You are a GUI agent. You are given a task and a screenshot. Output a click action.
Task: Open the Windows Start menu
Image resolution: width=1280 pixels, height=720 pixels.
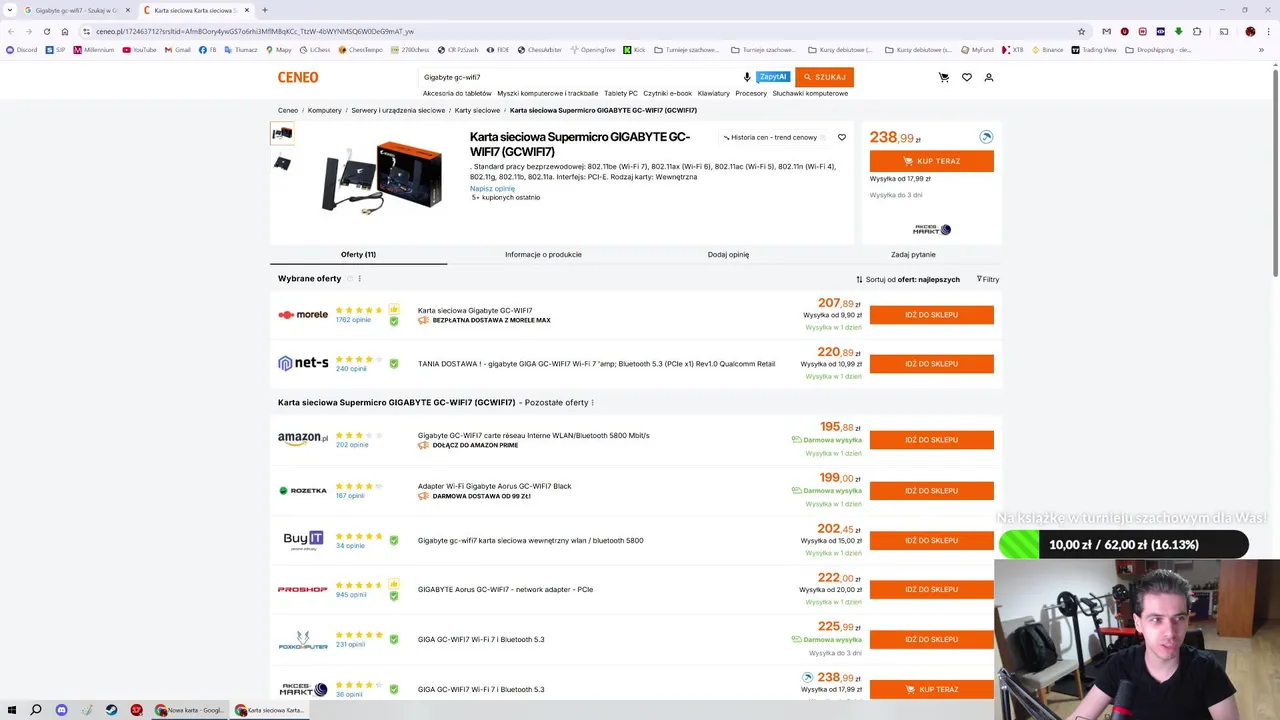click(x=12, y=710)
